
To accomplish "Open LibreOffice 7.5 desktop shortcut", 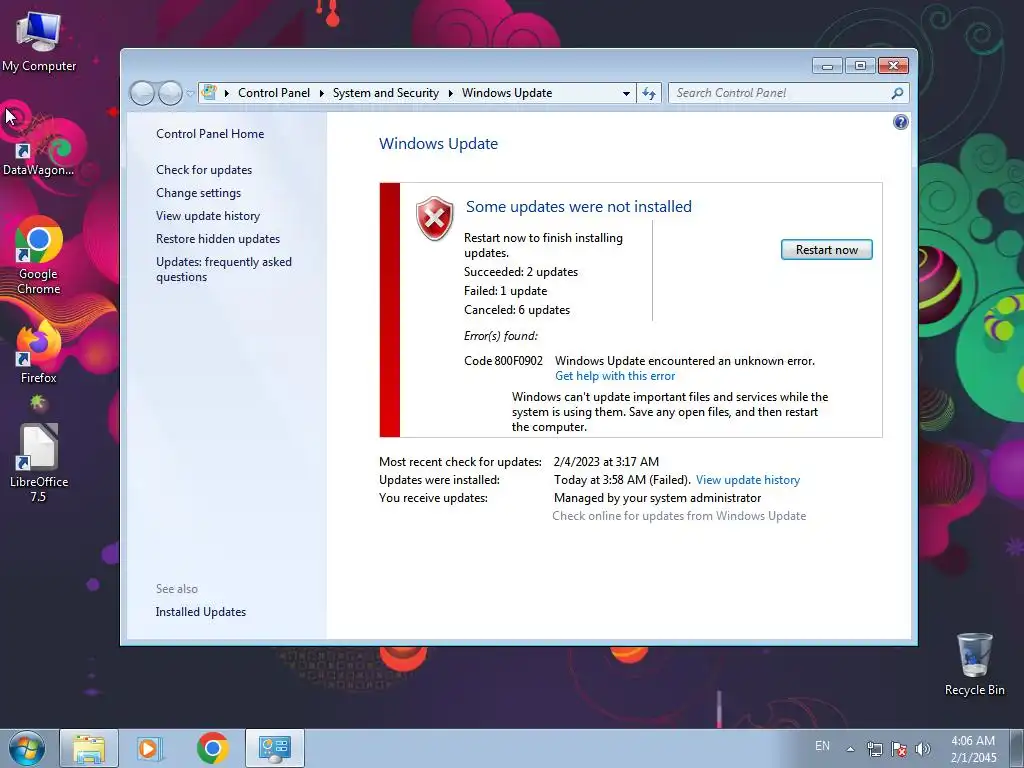I will (39, 462).
